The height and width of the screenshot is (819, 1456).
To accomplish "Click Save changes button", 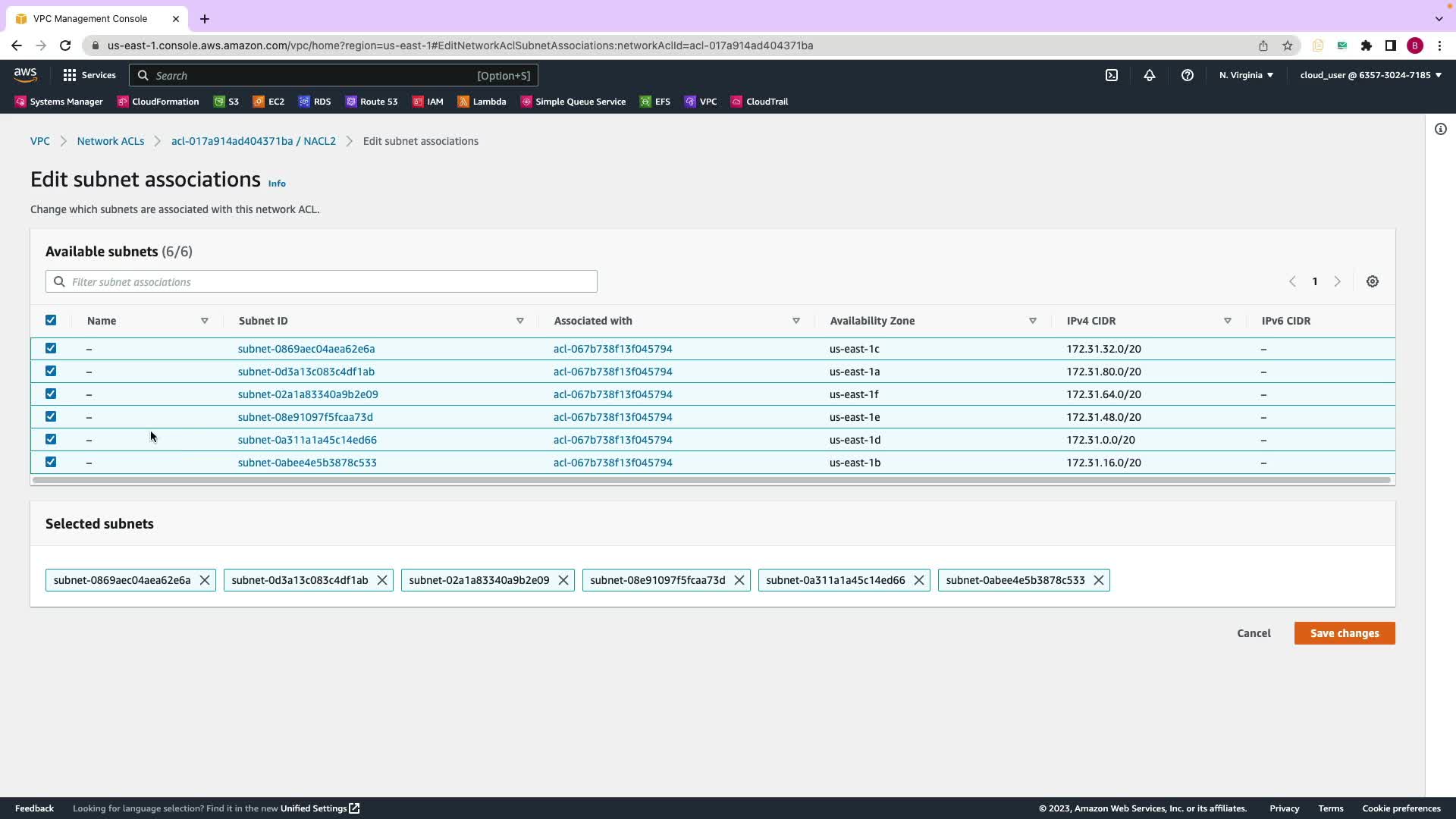I will (1344, 633).
